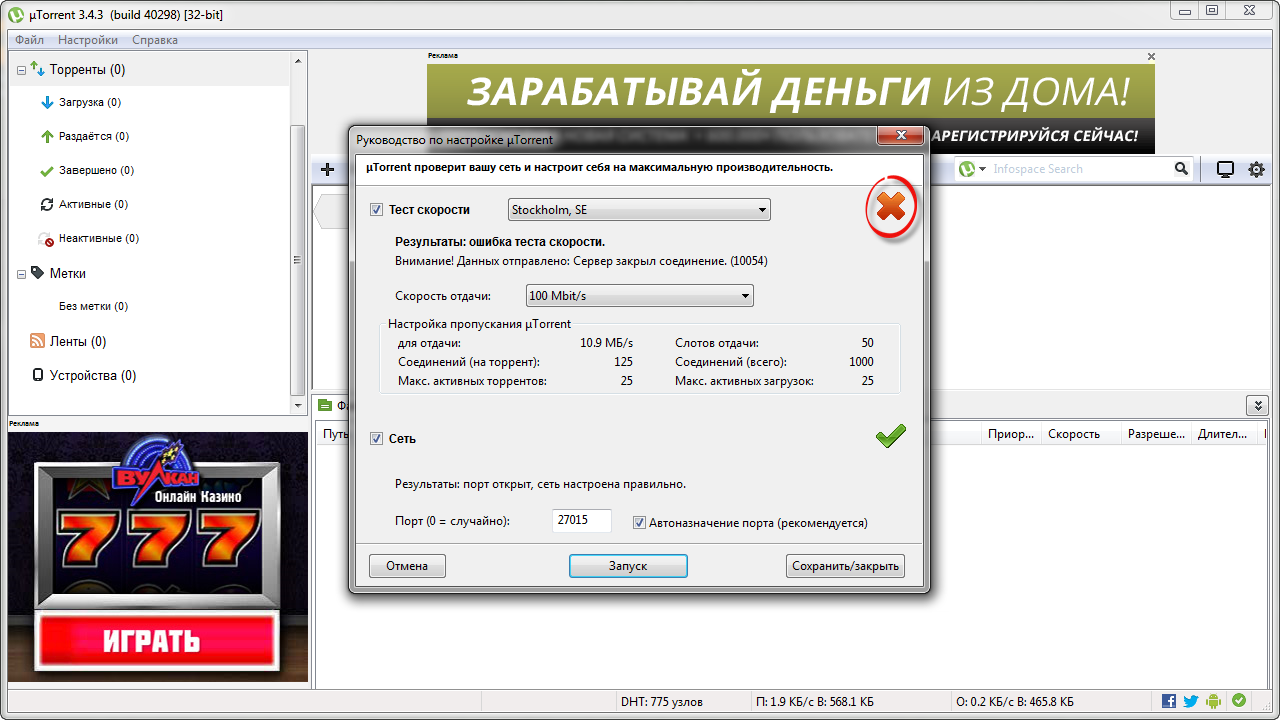Collapse the Метки tree section
Image resolution: width=1280 pixels, height=720 pixels.
point(22,274)
